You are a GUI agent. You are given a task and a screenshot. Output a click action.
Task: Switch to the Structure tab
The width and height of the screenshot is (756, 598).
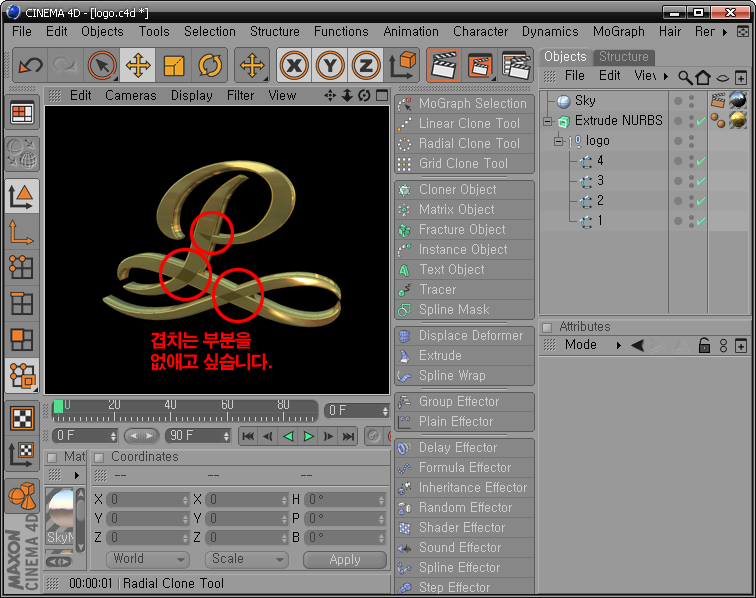click(623, 57)
